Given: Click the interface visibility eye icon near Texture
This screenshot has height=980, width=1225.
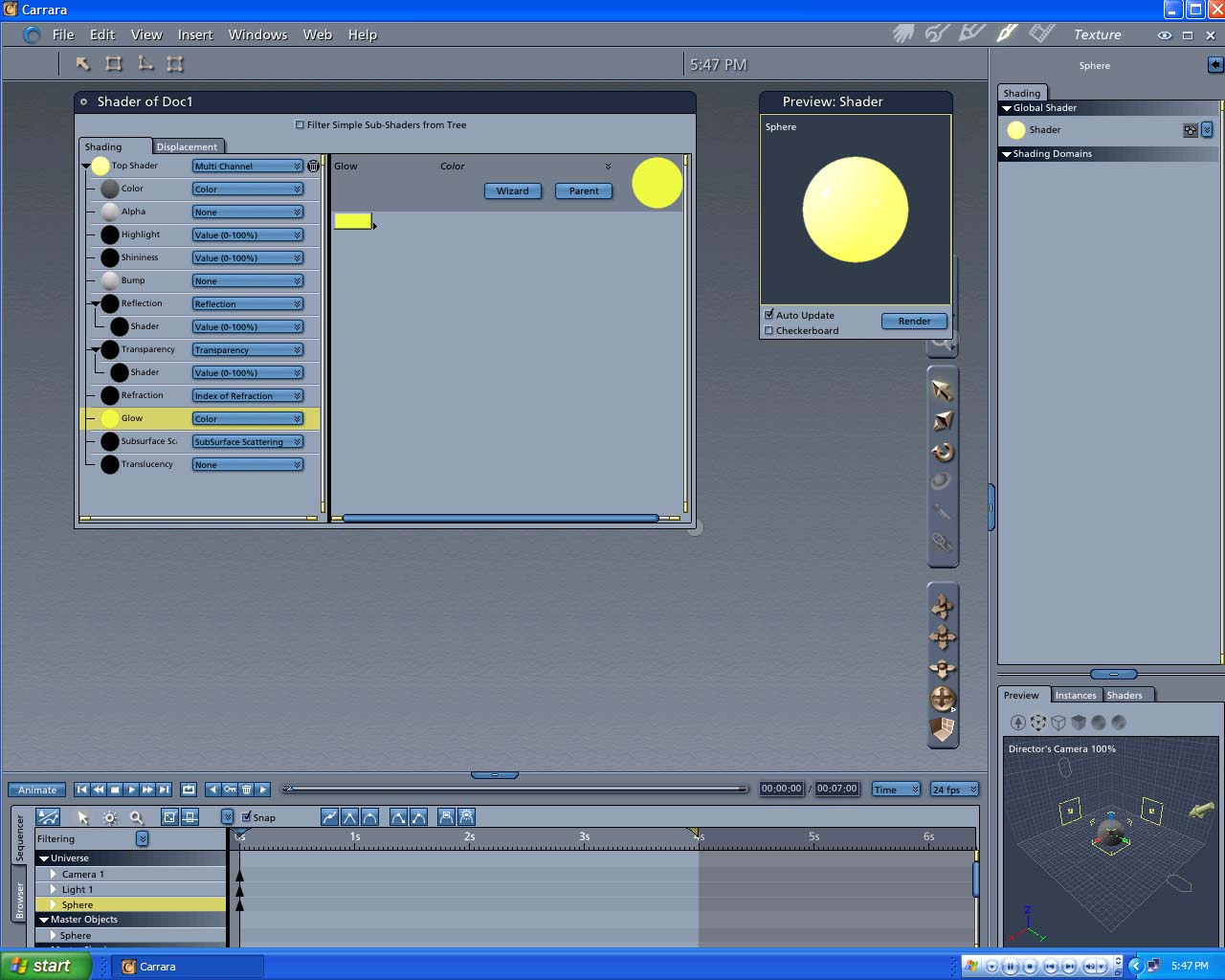Looking at the screenshot, I should [x=1164, y=35].
